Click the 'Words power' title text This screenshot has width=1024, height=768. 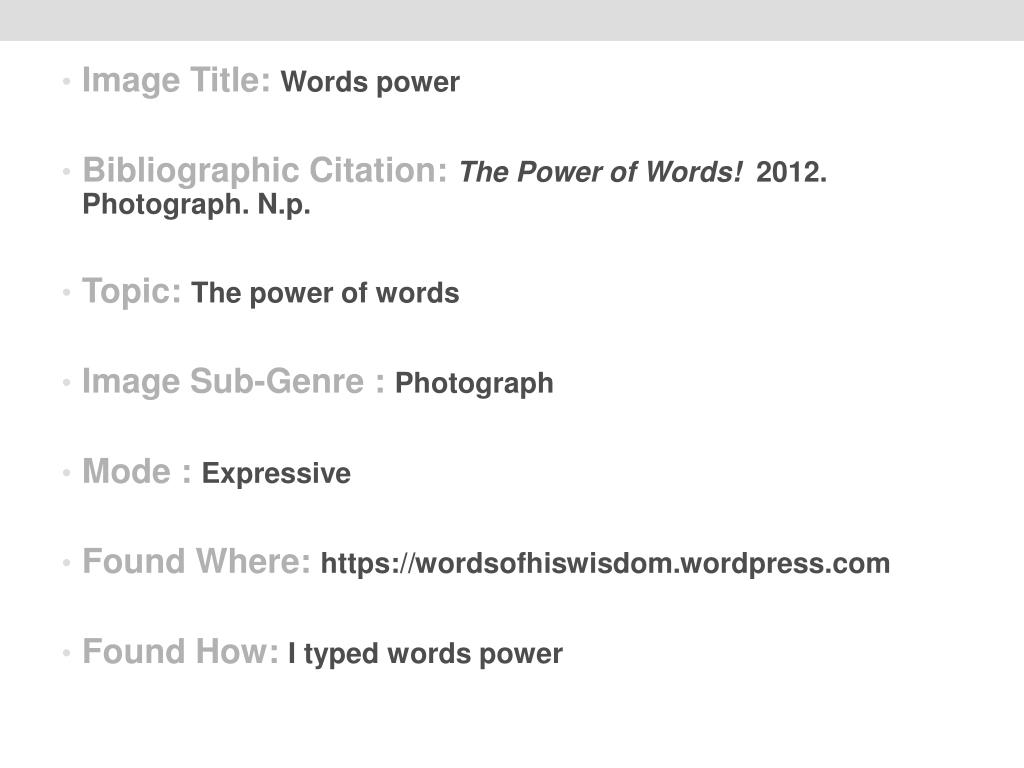pyautogui.click(x=370, y=83)
